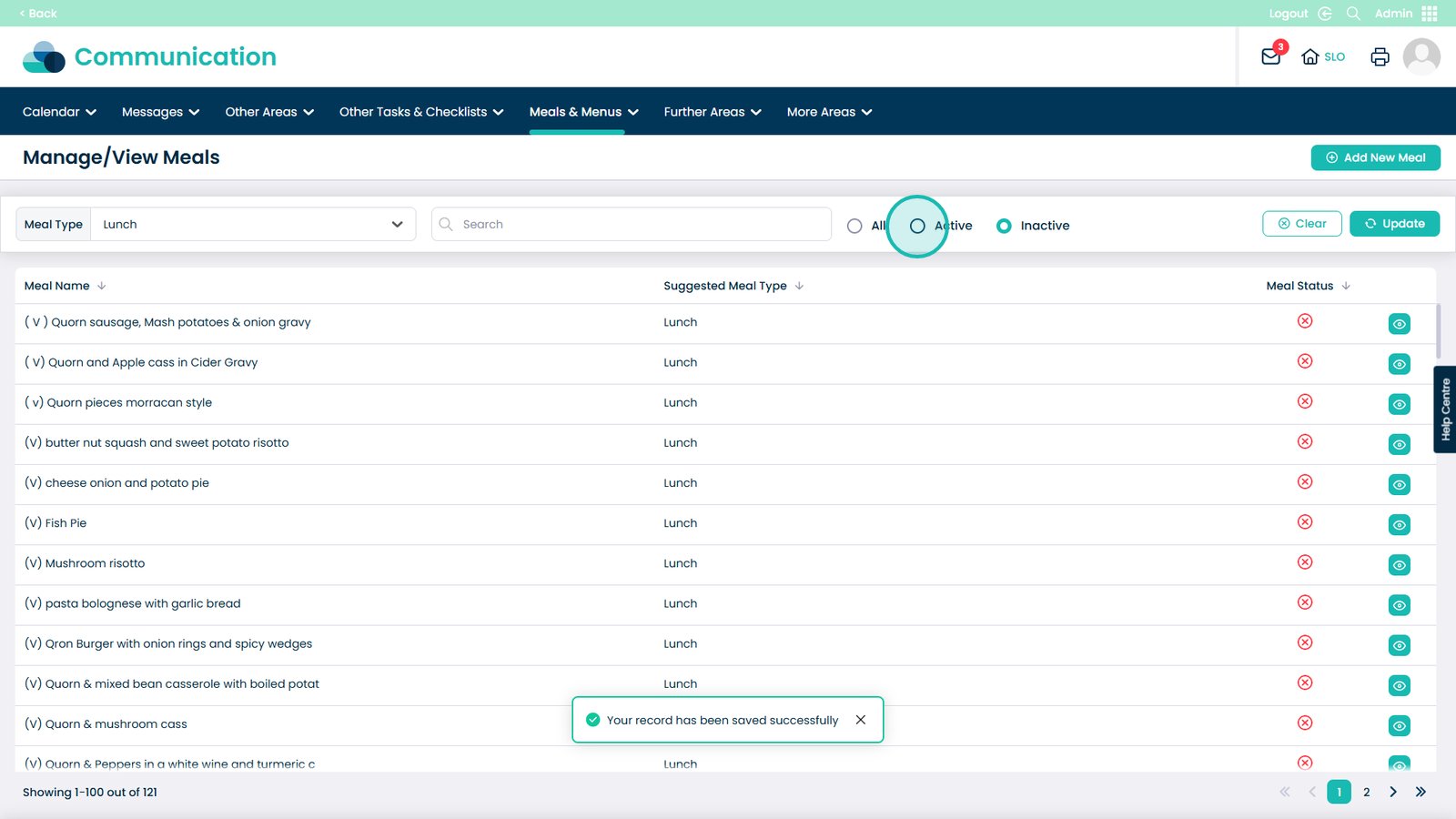1456x819 pixels.
Task: Select the All radio button
Action: [x=854, y=226]
